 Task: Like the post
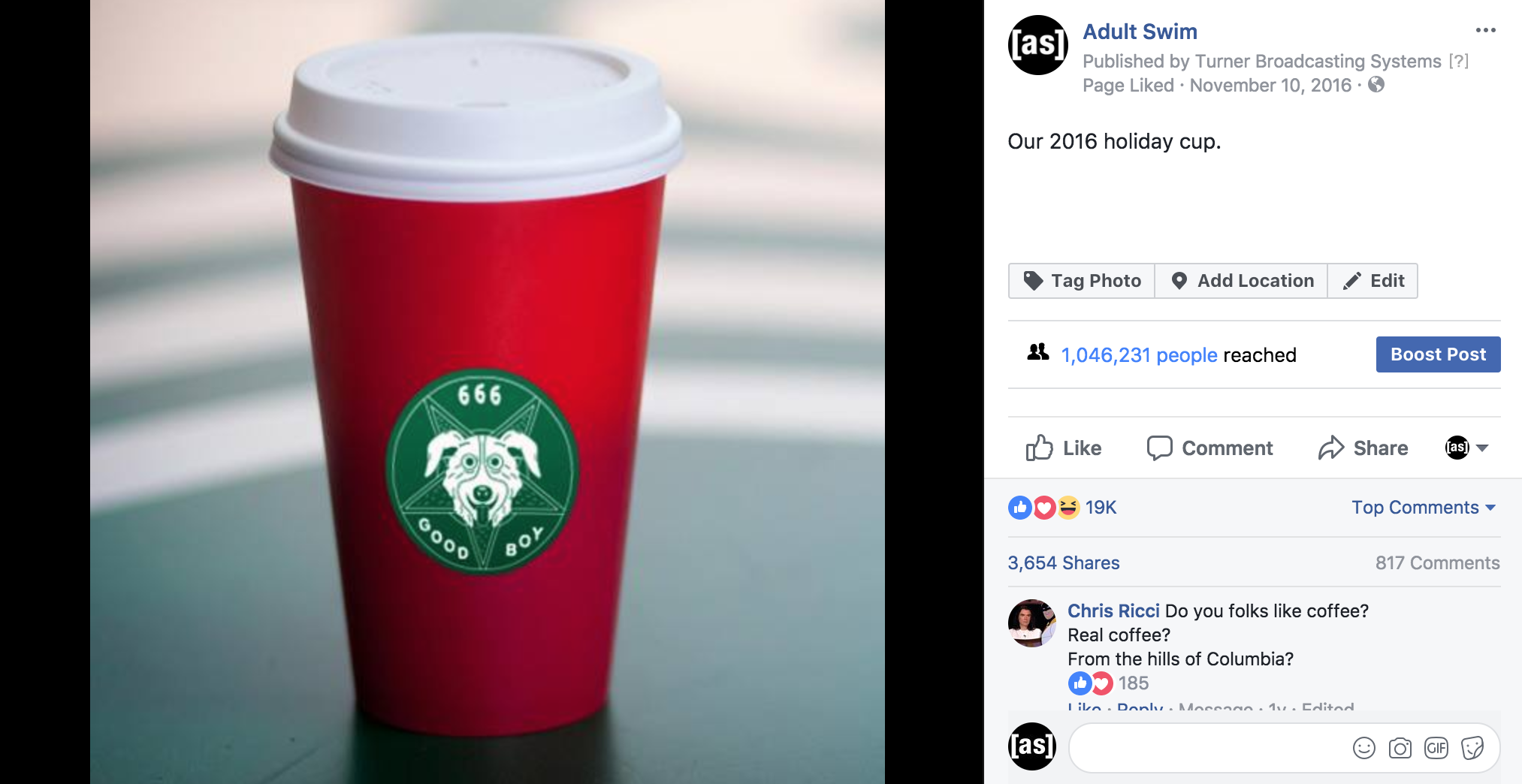pos(1064,448)
